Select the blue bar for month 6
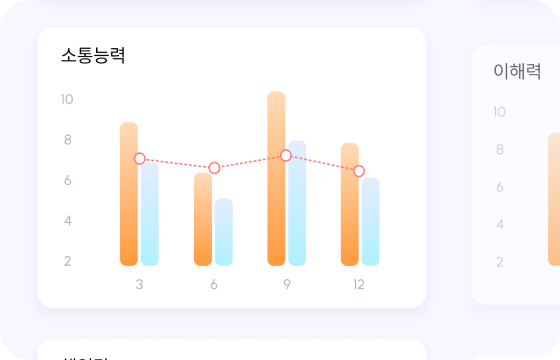Image resolution: width=560 pixels, height=360 pixels. 224,232
